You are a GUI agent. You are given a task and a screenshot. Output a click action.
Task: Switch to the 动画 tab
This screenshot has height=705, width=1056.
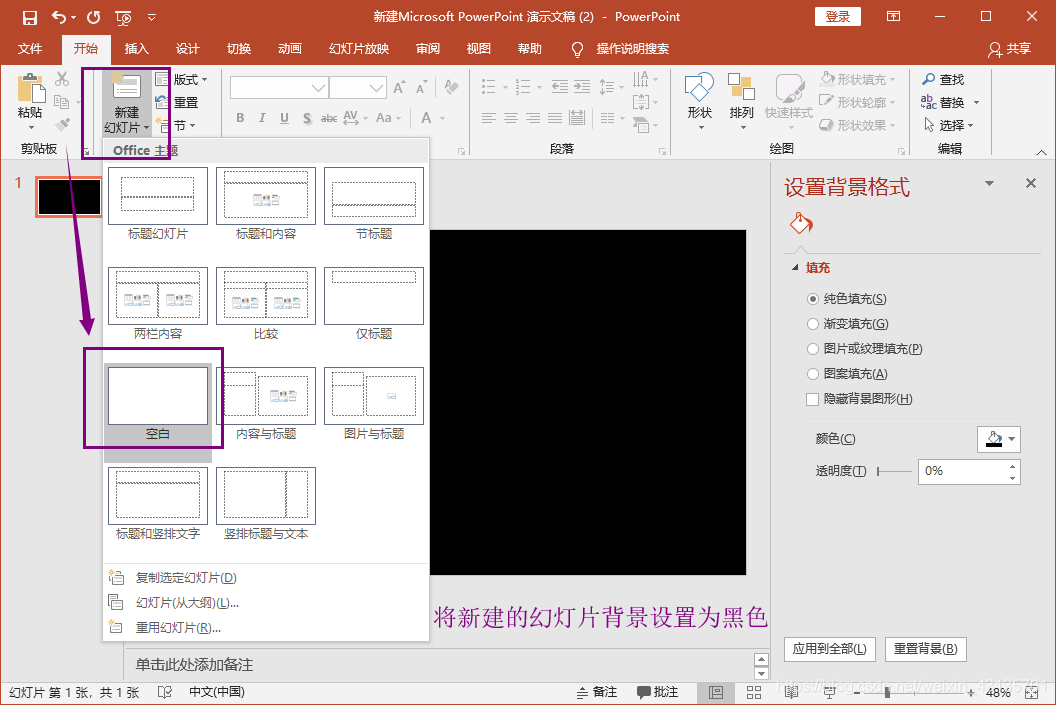290,48
